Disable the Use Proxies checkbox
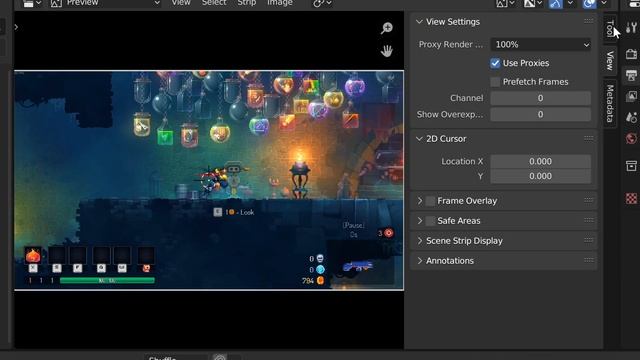Viewport: 640px width, 360px height. (x=495, y=63)
